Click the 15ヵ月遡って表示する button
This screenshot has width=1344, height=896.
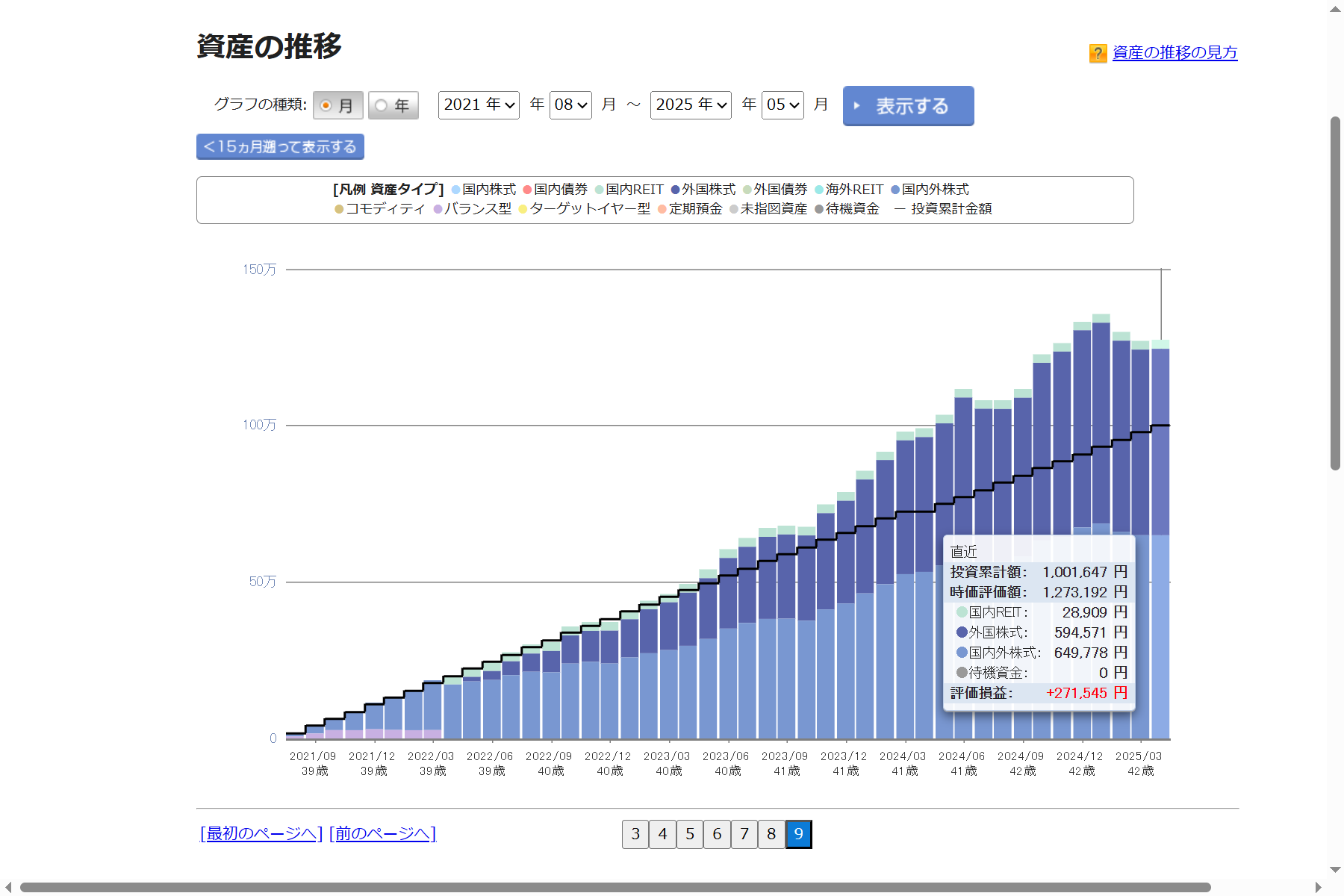(x=280, y=146)
